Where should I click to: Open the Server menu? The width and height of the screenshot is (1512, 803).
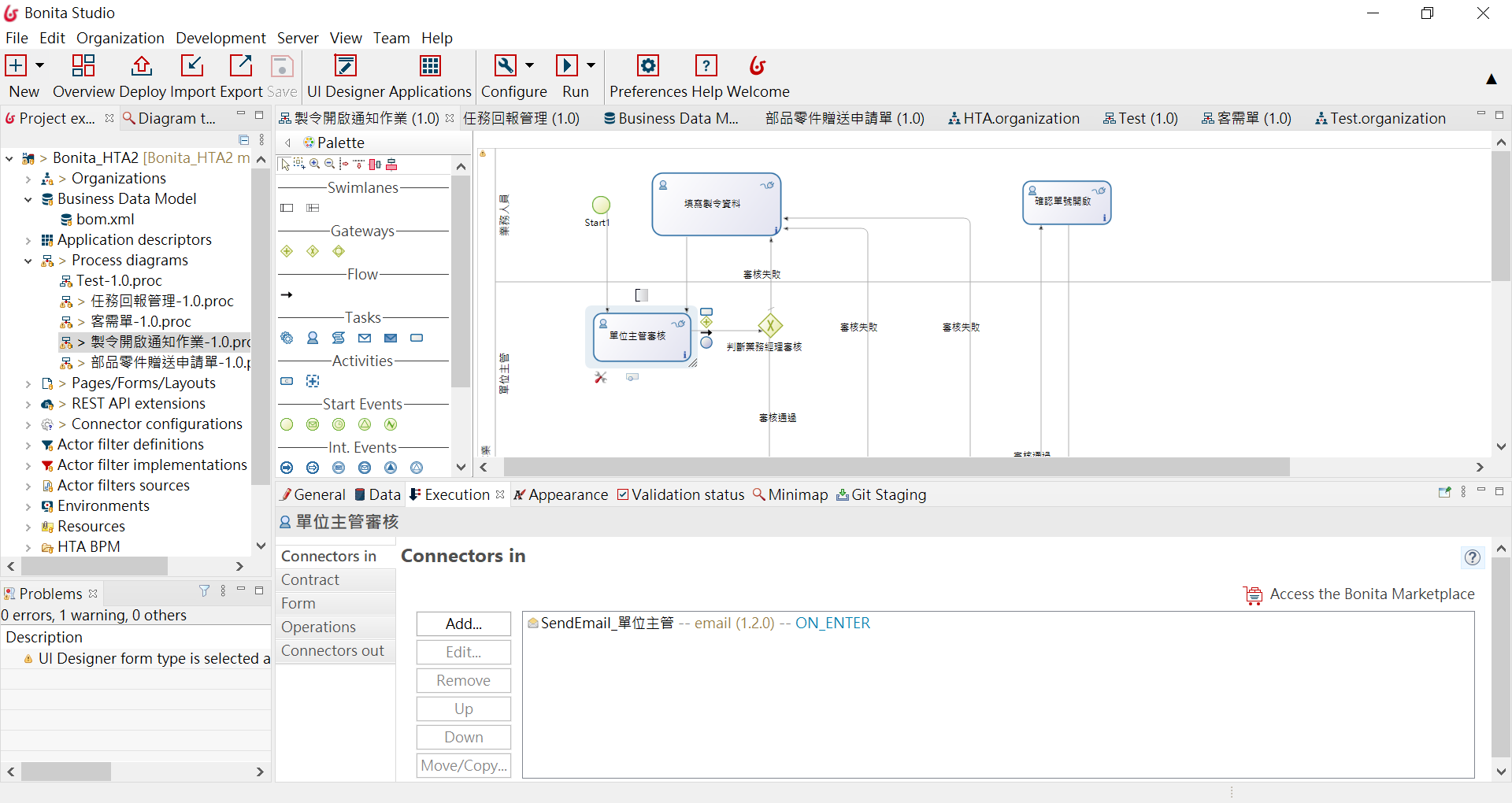tap(298, 38)
